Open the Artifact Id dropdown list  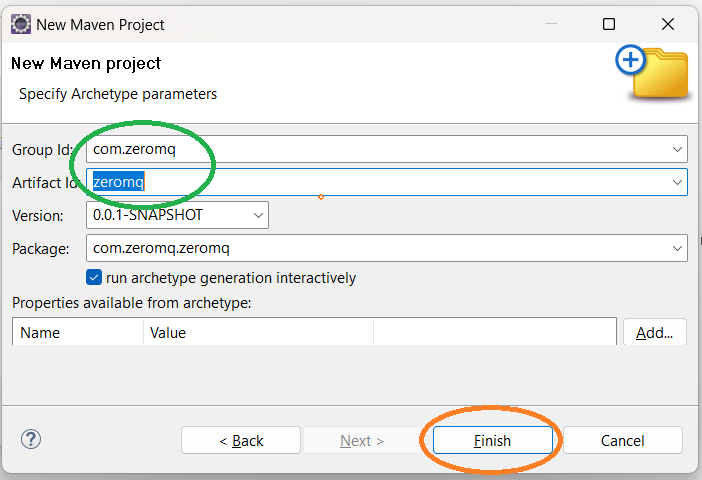coord(677,182)
